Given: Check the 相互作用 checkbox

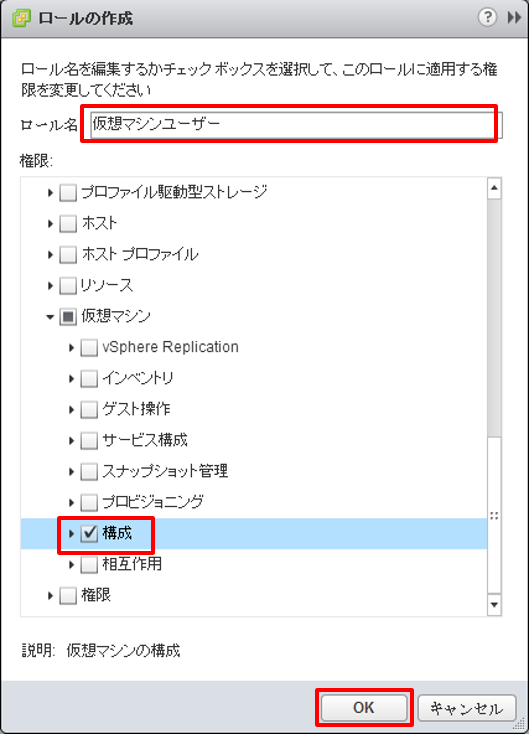Looking at the screenshot, I should [89, 565].
